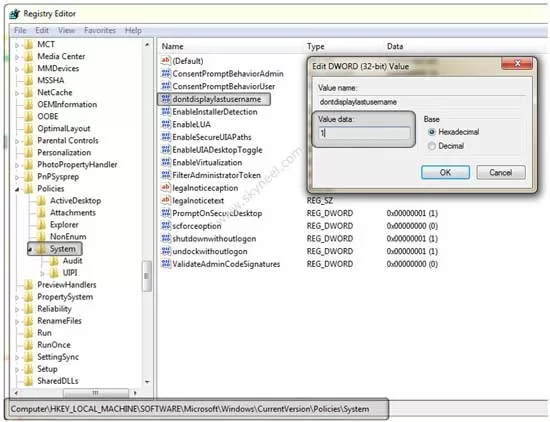Image resolution: width=550 pixels, height=422 pixels.
Task: Select the string icon next to legalnoticecaption
Action: coord(166,187)
